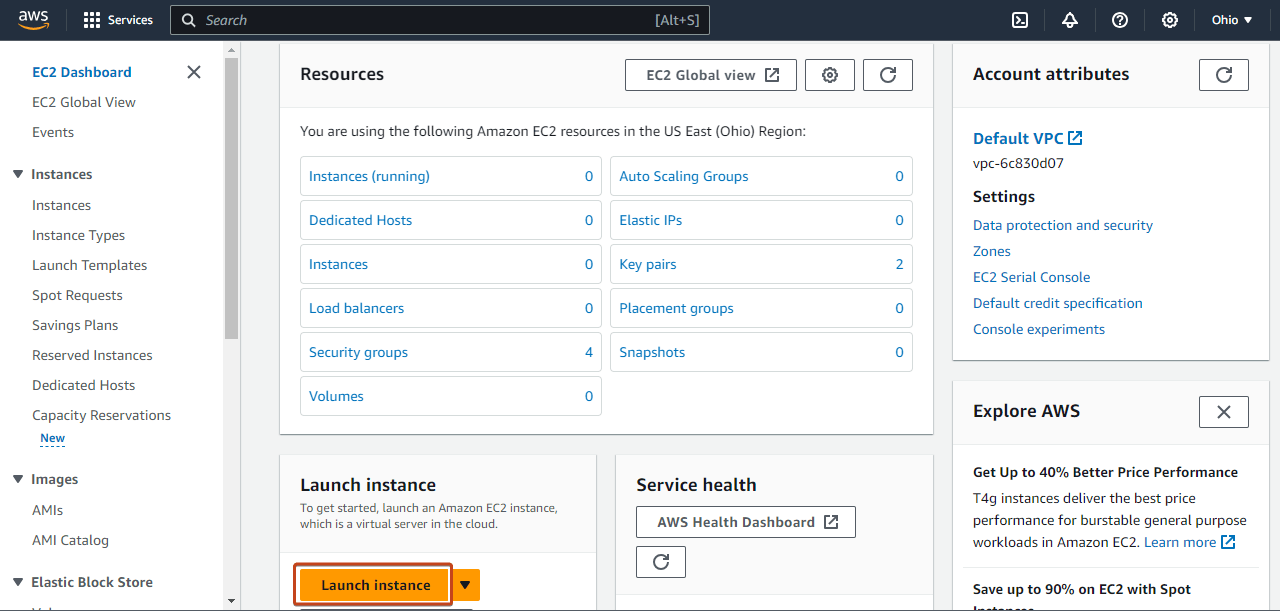1280x611 pixels.
Task: Open EC2 Dashboard in sidebar
Action: (x=82, y=72)
